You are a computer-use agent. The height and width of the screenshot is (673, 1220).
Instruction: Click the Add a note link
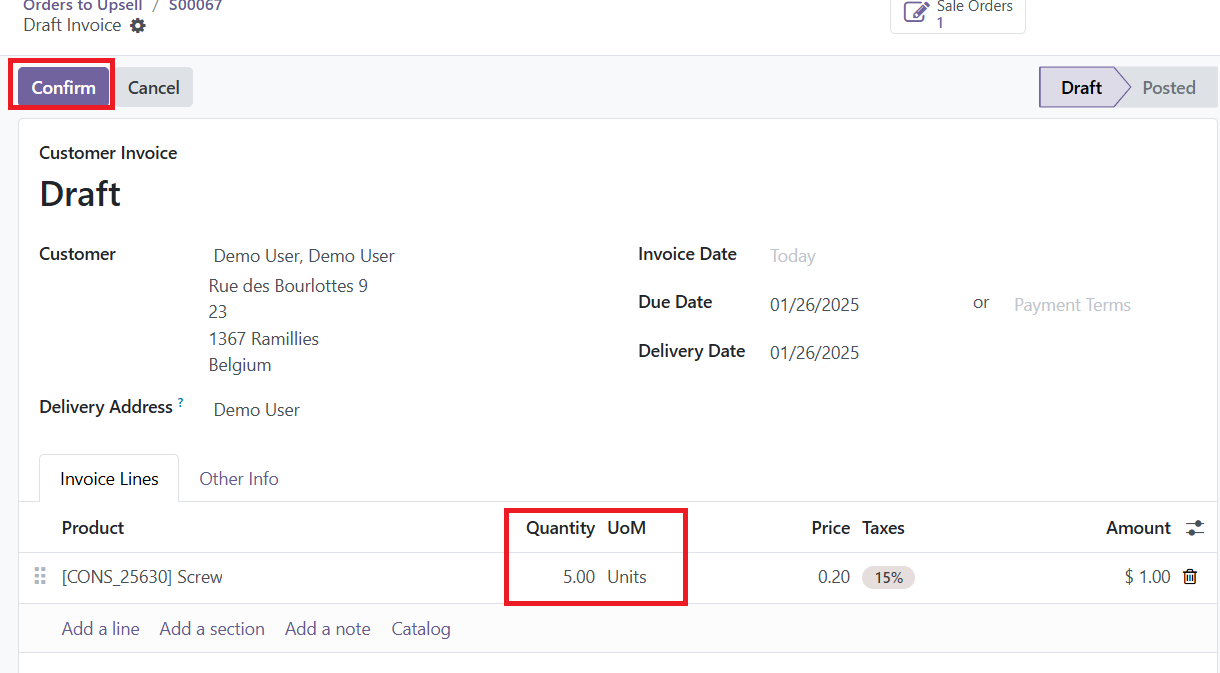[328, 629]
